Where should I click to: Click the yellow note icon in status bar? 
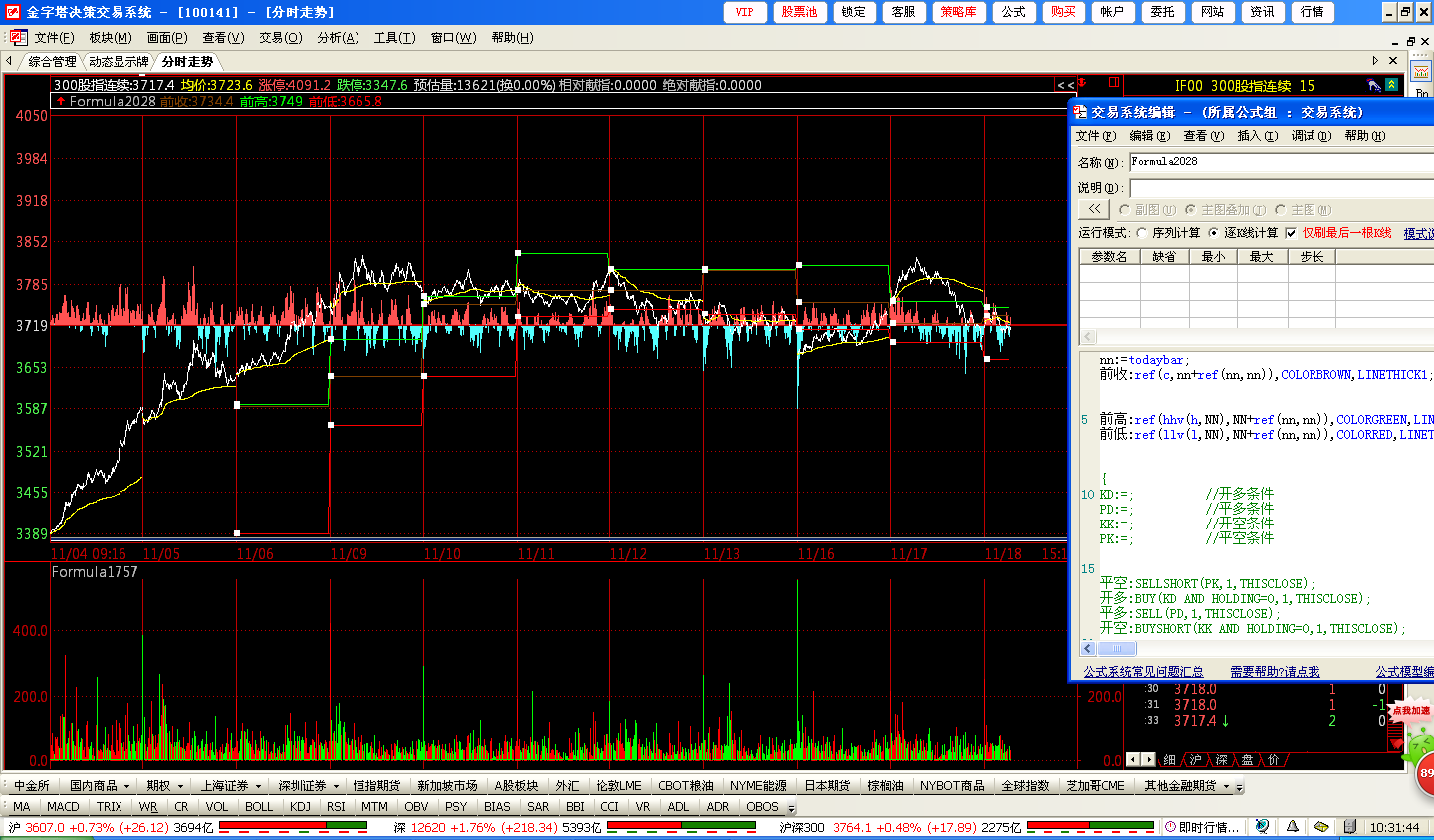click(1321, 827)
